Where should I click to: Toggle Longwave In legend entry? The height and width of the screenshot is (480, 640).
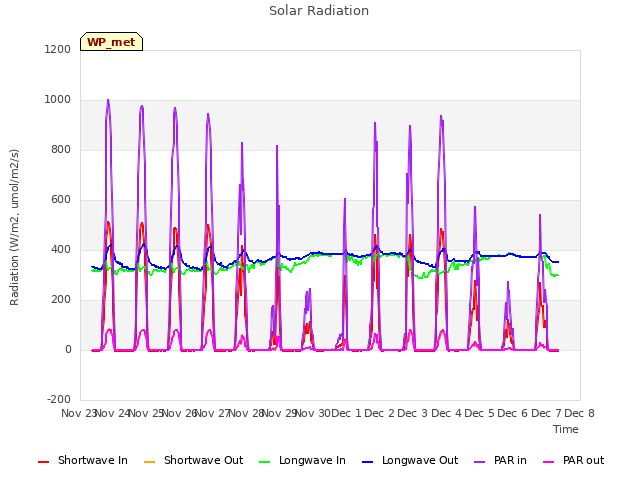point(302,460)
